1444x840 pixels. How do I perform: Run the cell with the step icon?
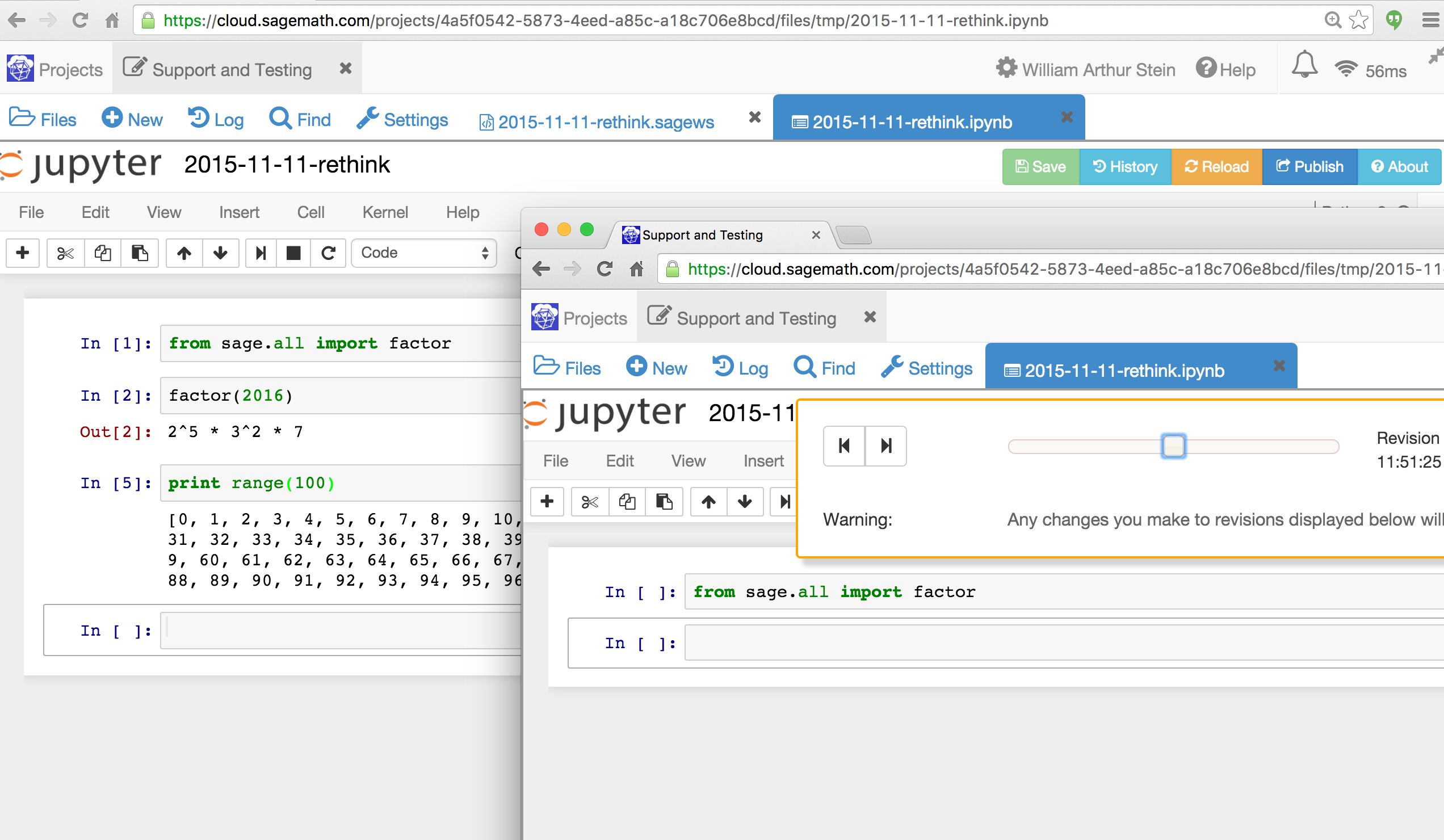(261, 253)
